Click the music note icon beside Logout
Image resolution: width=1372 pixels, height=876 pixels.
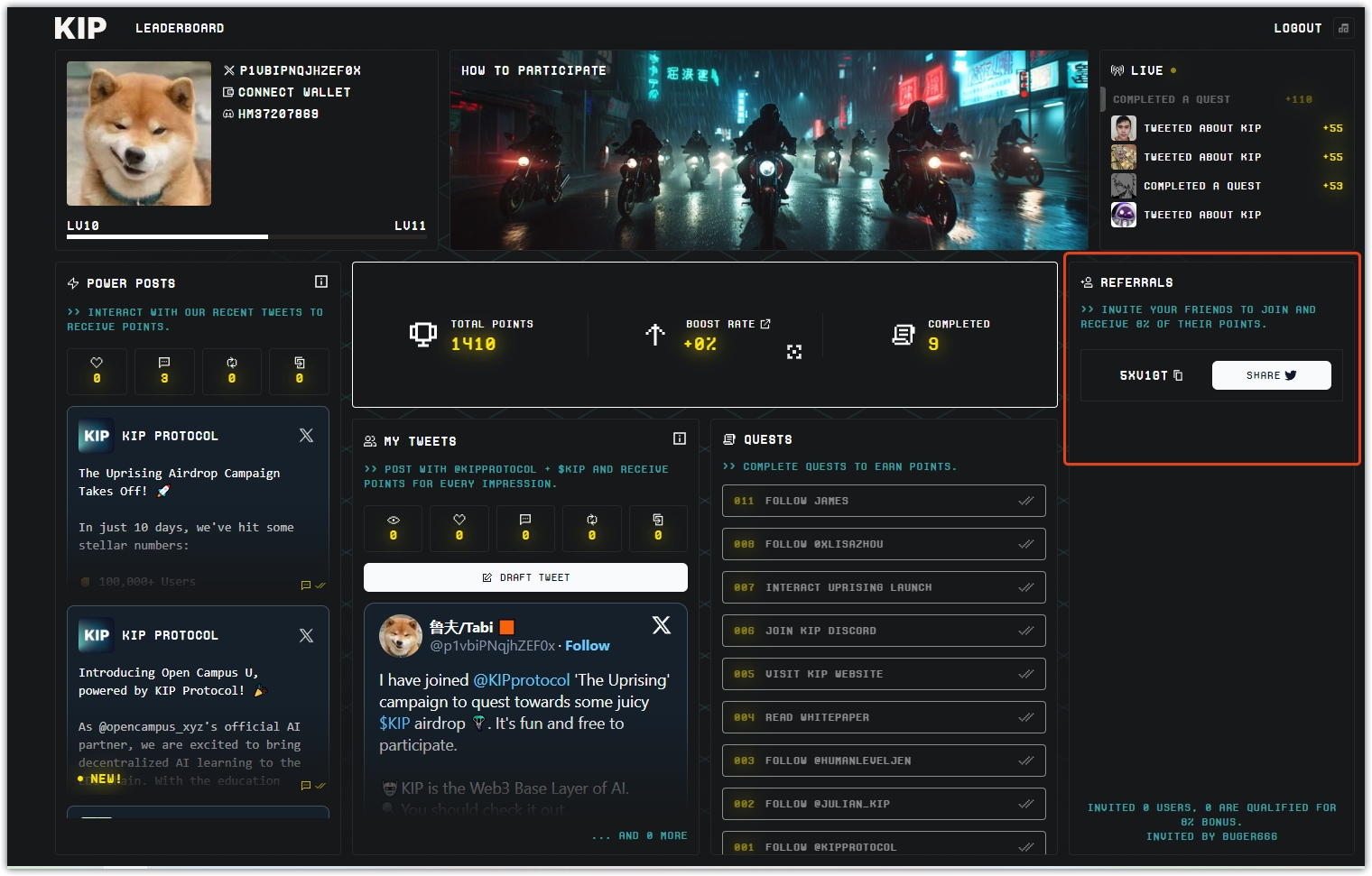[x=1343, y=28]
